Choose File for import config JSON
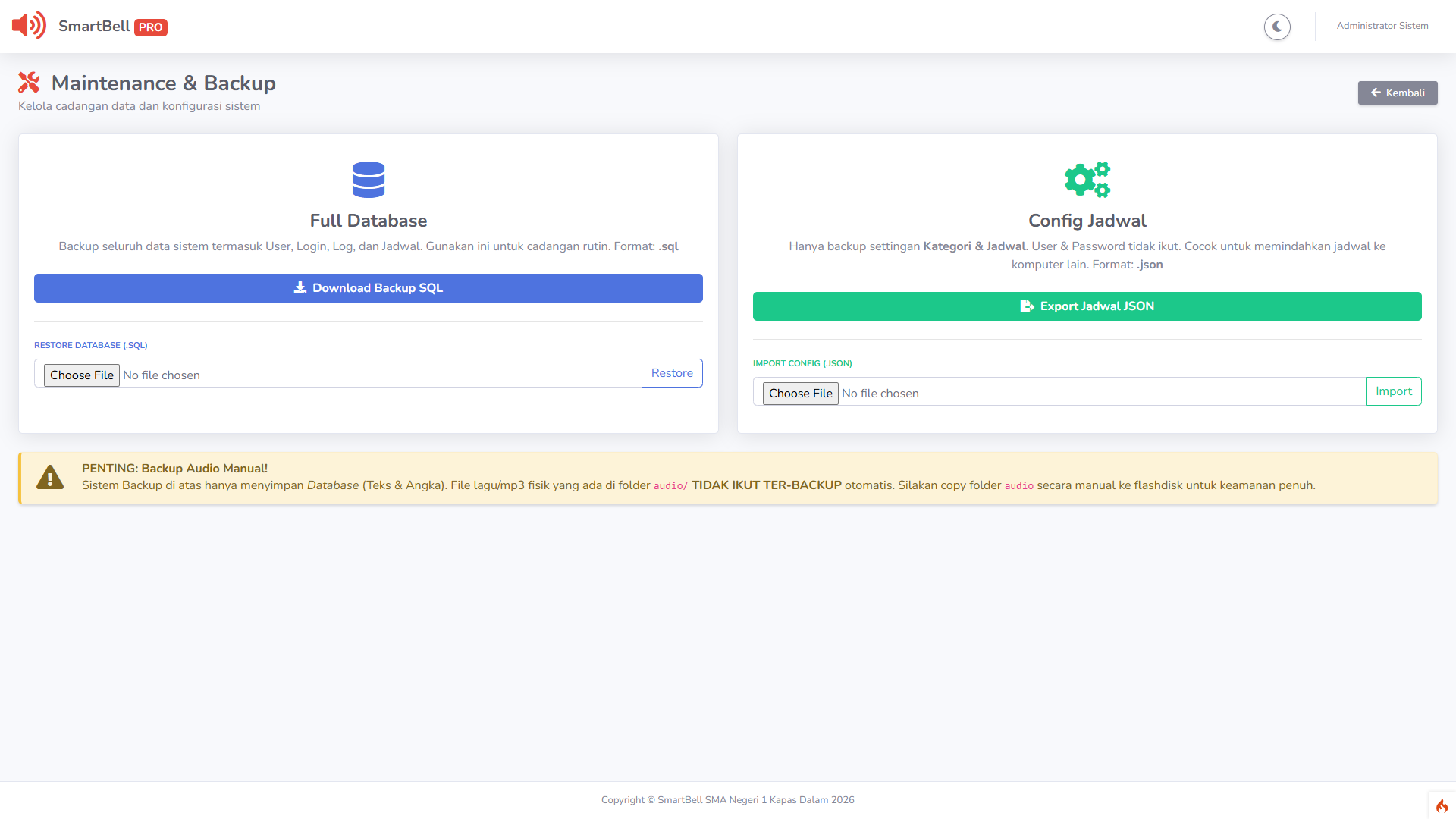Viewport: 1456px width, 819px height. [800, 393]
